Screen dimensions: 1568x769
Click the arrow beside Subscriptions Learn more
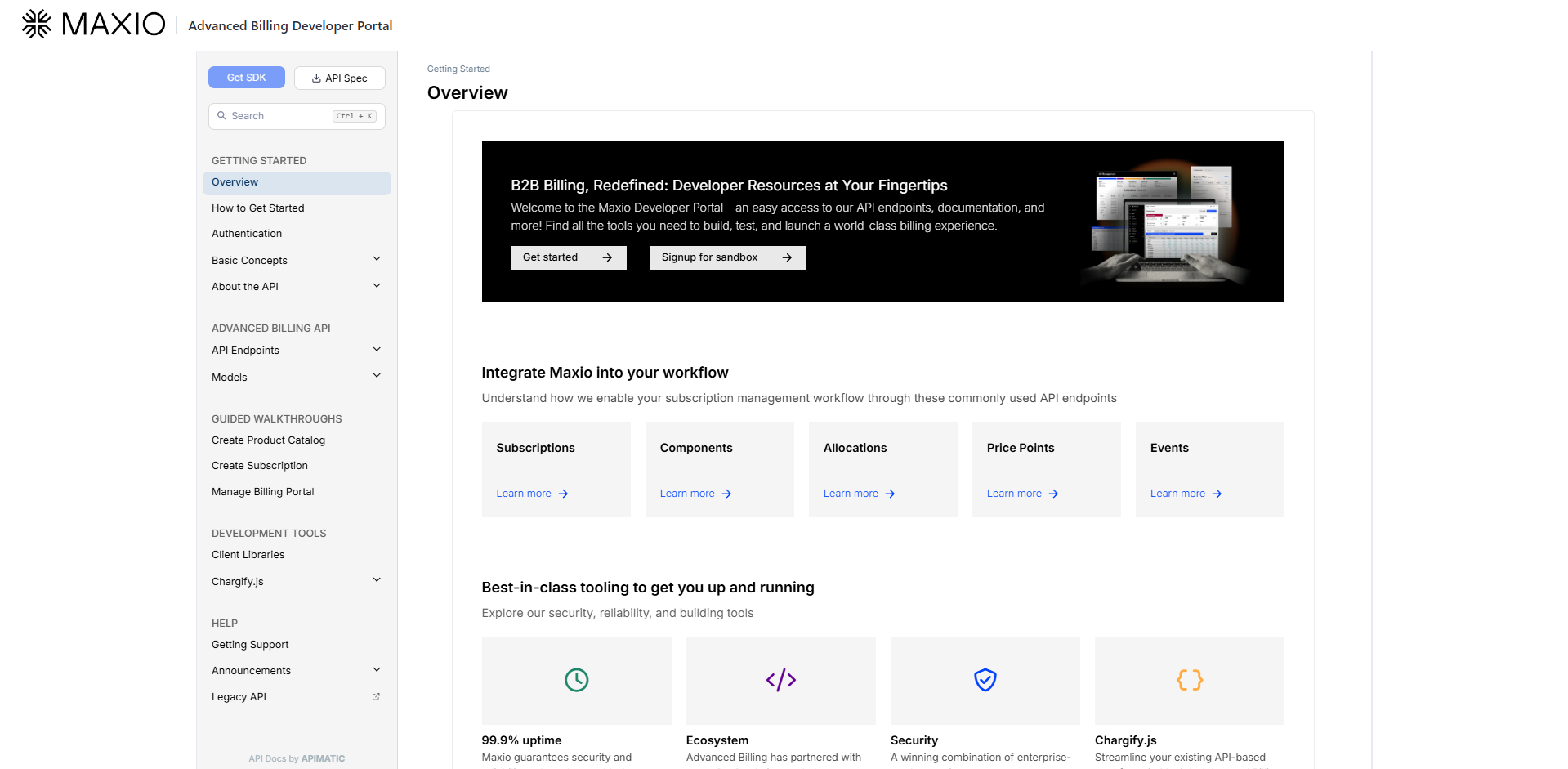pos(562,494)
